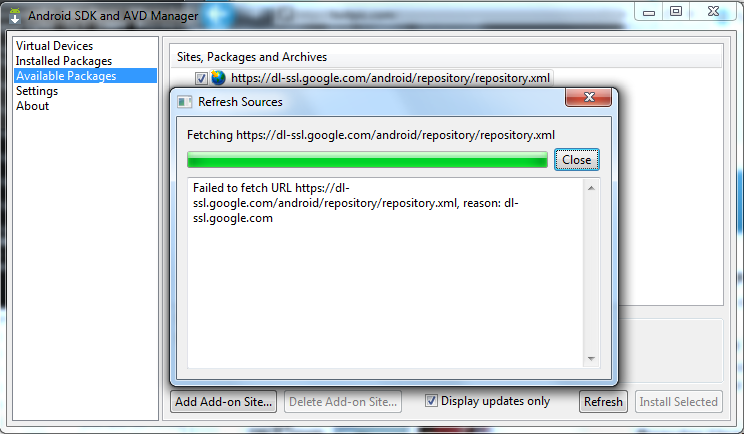This screenshot has width=744, height=434.
Task: Click the globe icon next to the repository URL
Action: click(218, 78)
